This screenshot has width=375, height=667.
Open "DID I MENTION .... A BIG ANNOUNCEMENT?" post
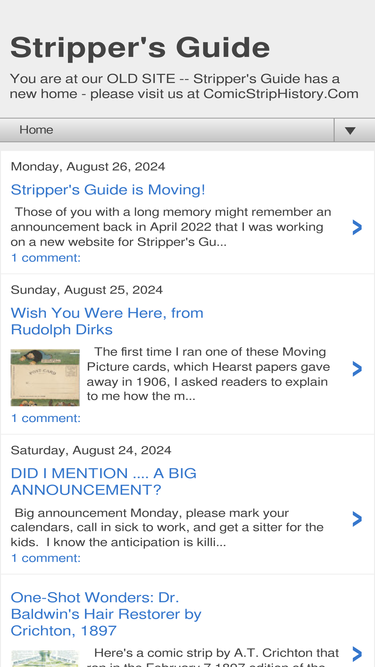pyautogui.click(x=104, y=482)
